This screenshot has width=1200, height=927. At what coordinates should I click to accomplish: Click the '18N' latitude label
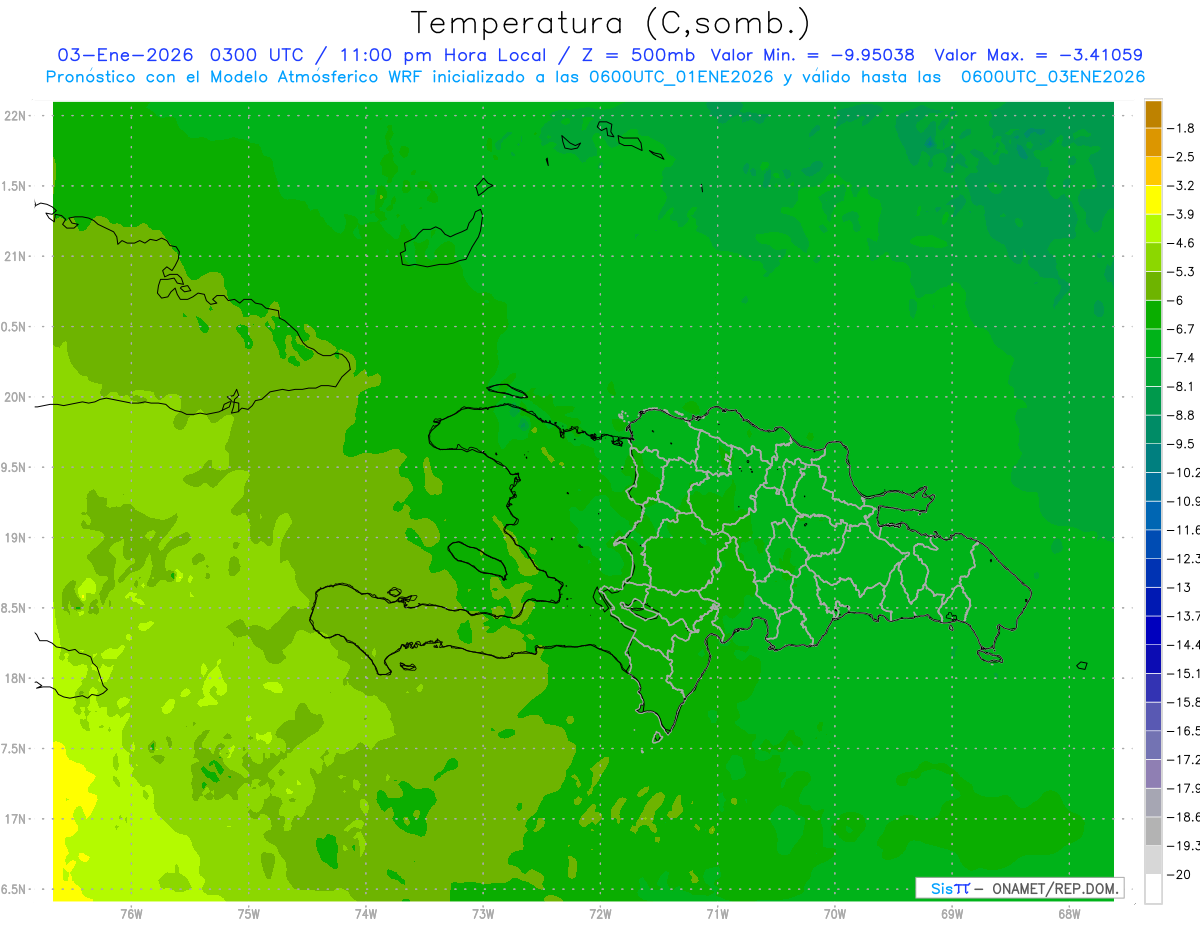tap(16, 679)
